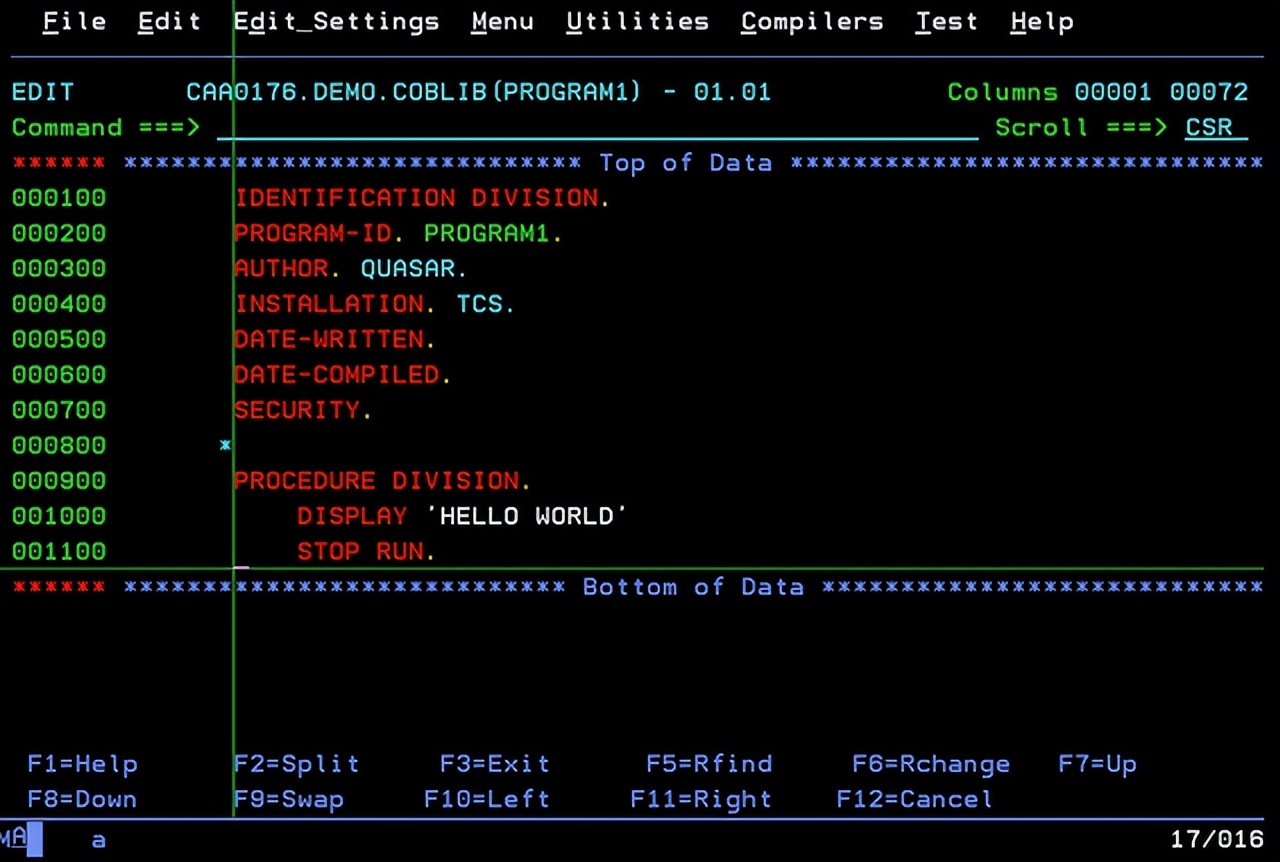Click the F7=Up function key
Image resolution: width=1280 pixels, height=862 pixels.
(1097, 764)
